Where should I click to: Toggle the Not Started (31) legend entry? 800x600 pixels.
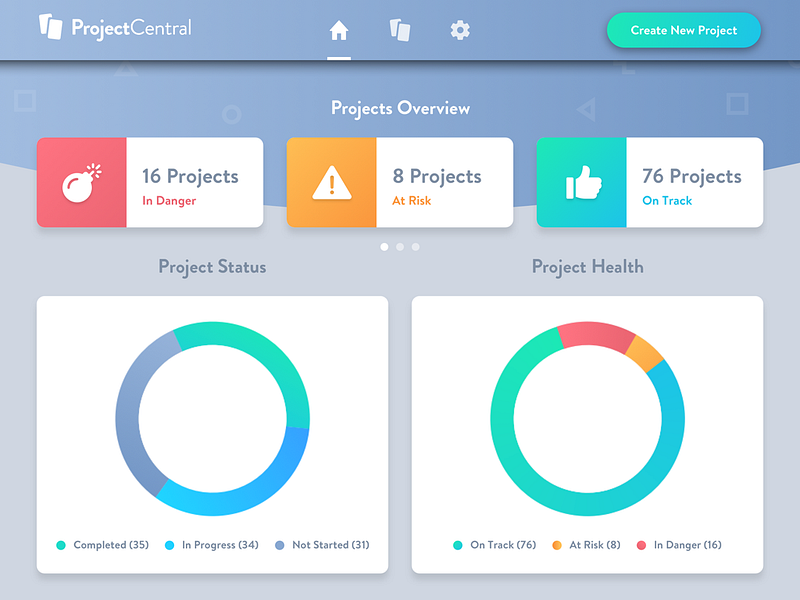322,545
